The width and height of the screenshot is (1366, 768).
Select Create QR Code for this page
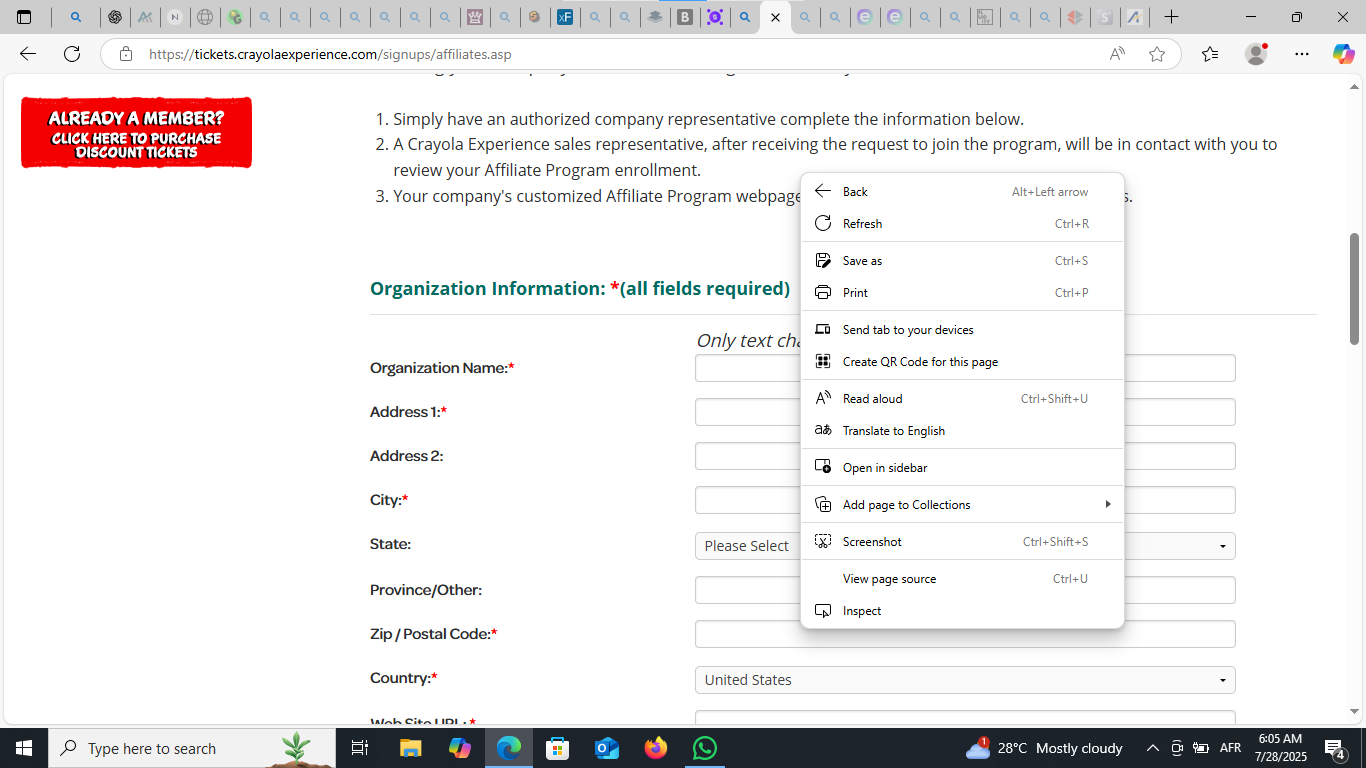coord(962,362)
